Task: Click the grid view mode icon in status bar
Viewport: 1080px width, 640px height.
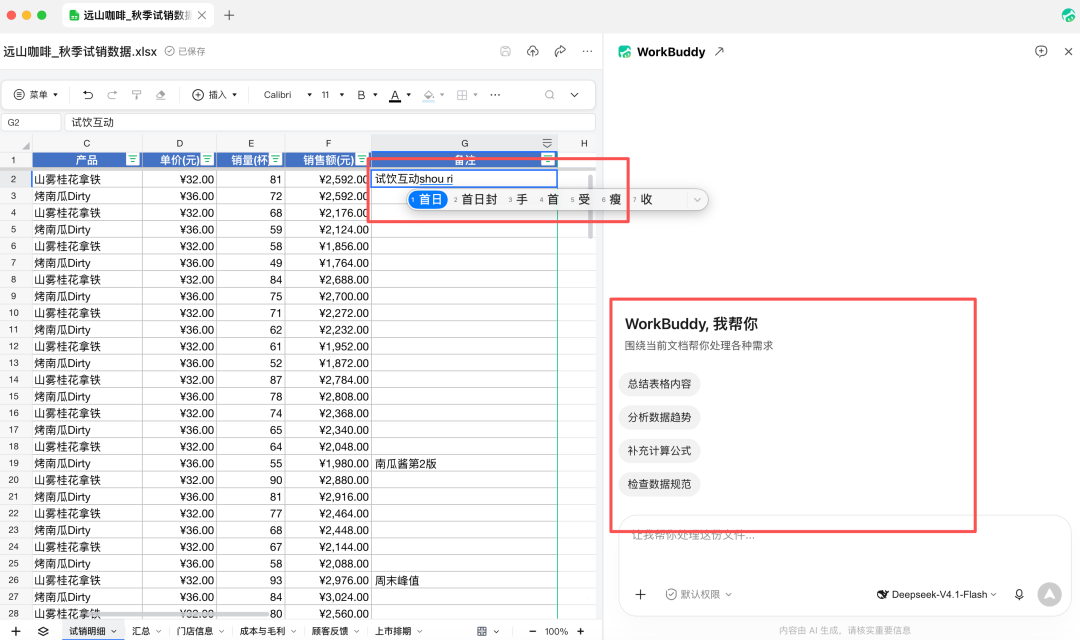Action: (481, 631)
